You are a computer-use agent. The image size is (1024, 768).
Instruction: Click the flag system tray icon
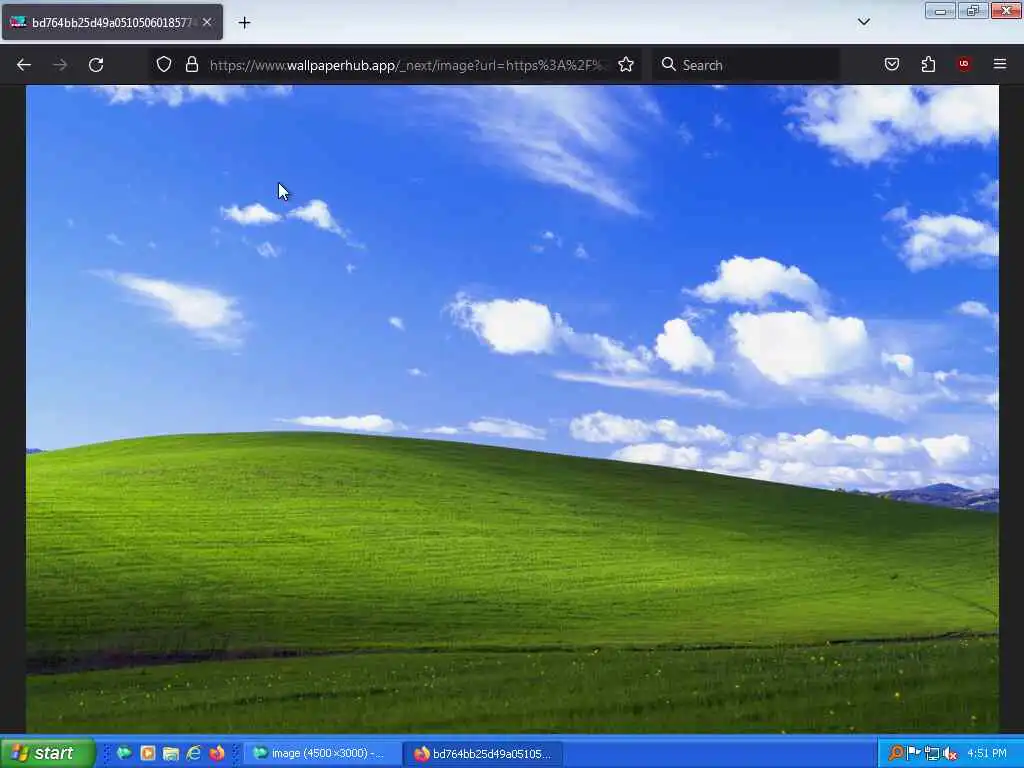[914, 753]
